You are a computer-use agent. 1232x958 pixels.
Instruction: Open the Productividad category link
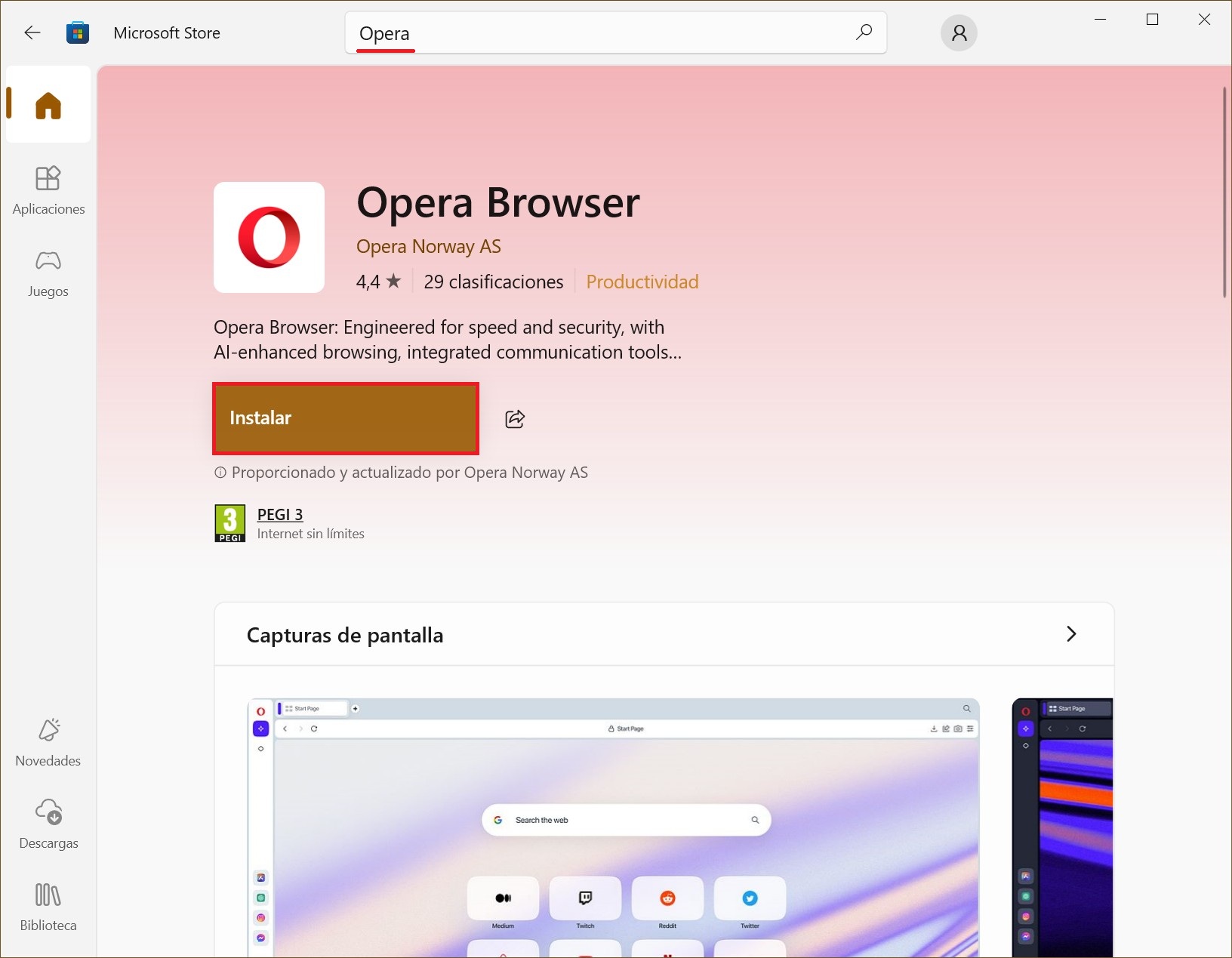point(642,282)
